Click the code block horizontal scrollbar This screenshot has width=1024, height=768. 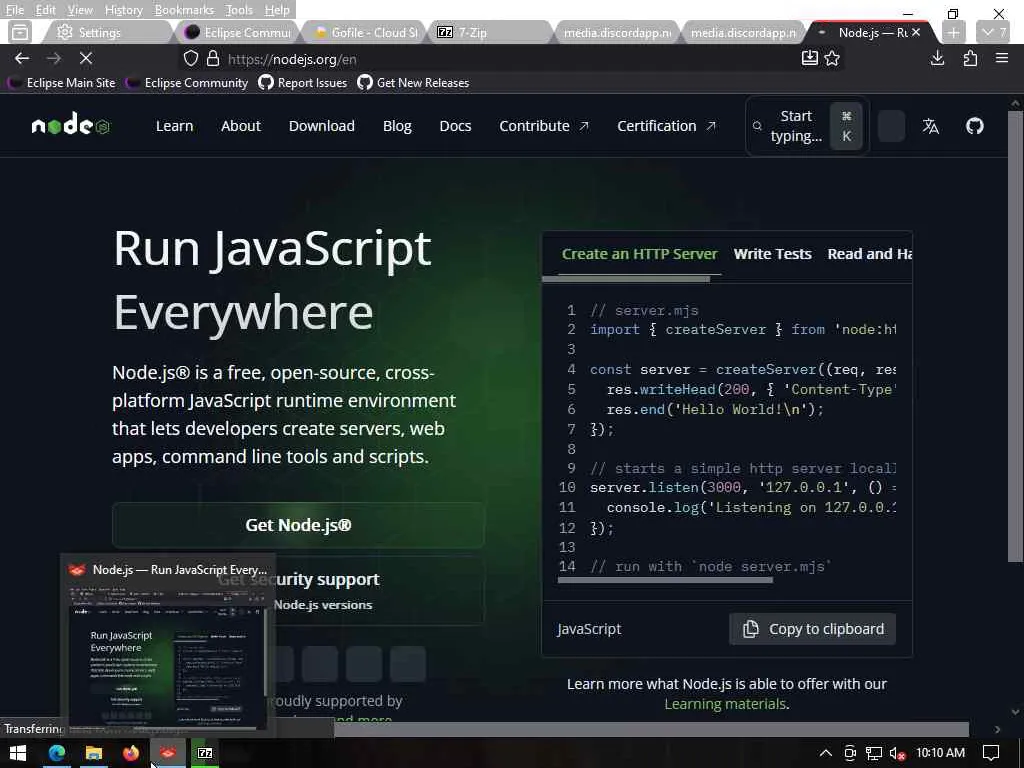(x=665, y=580)
